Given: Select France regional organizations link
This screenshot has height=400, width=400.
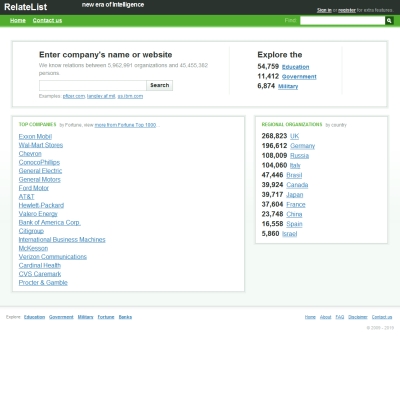Looking at the screenshot, I should tap(296, 204).
